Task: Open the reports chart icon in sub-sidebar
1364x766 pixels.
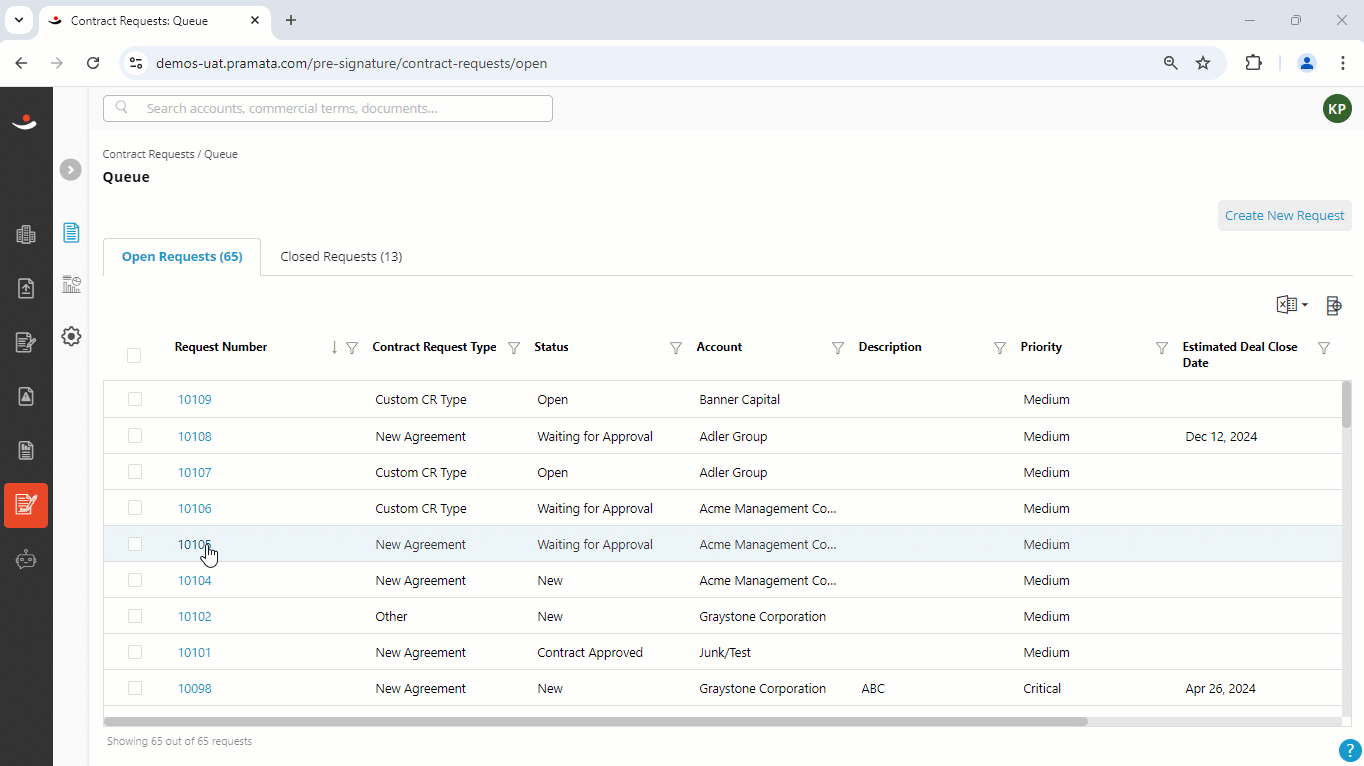Action: 71,284
